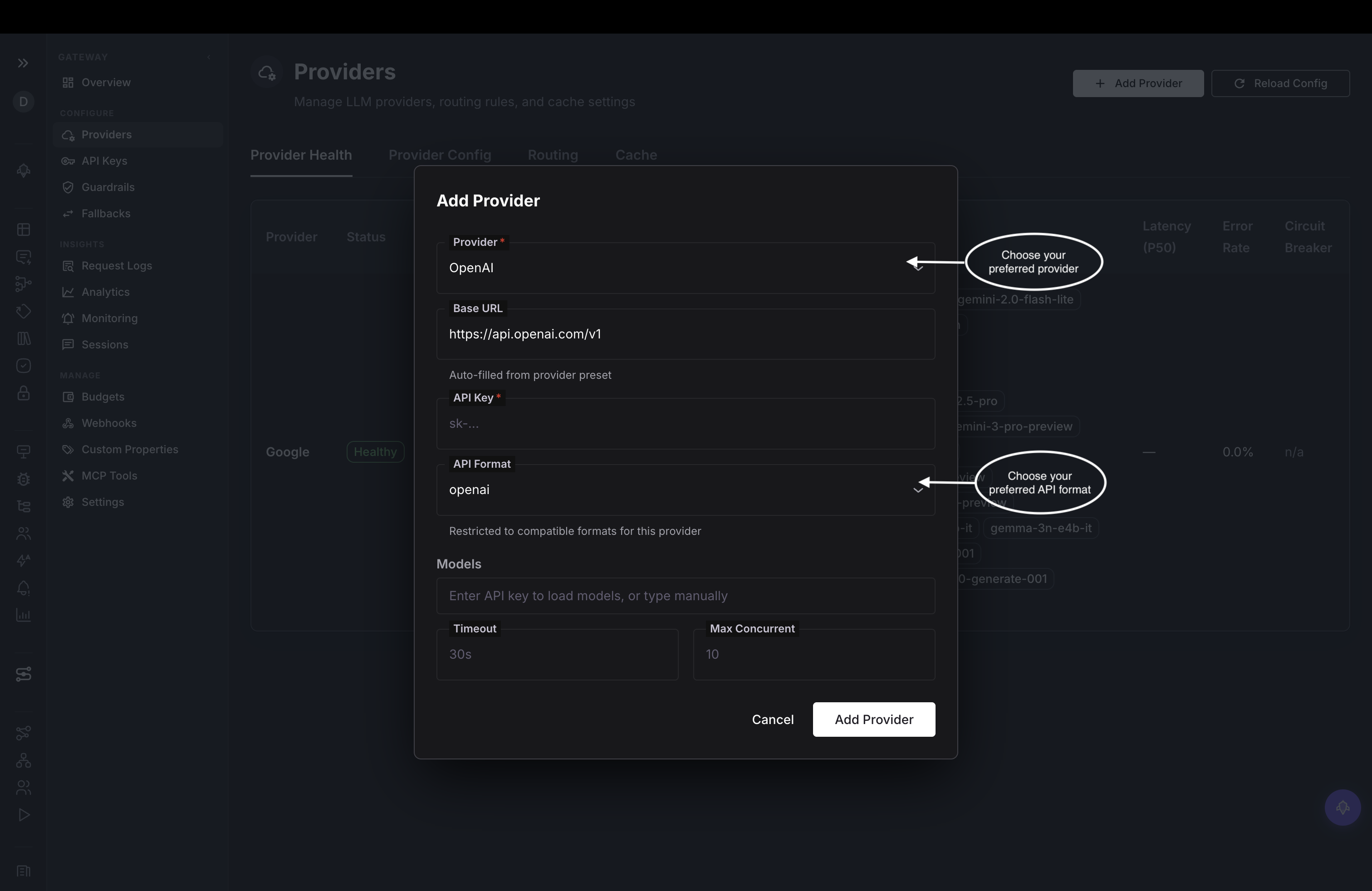Open the bar chart icon in the rail
The width and height of the screenshot is (1372, 891).
[x=23, y=615]
